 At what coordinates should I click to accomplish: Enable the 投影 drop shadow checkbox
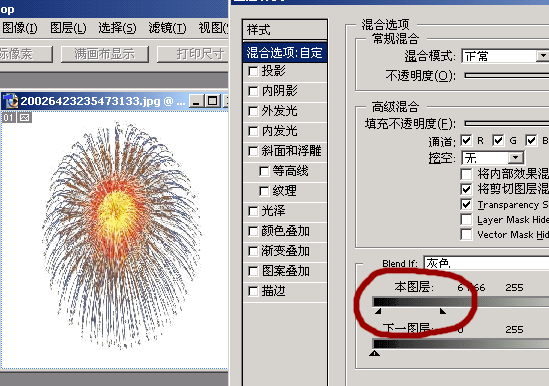[x=253, y=71]
